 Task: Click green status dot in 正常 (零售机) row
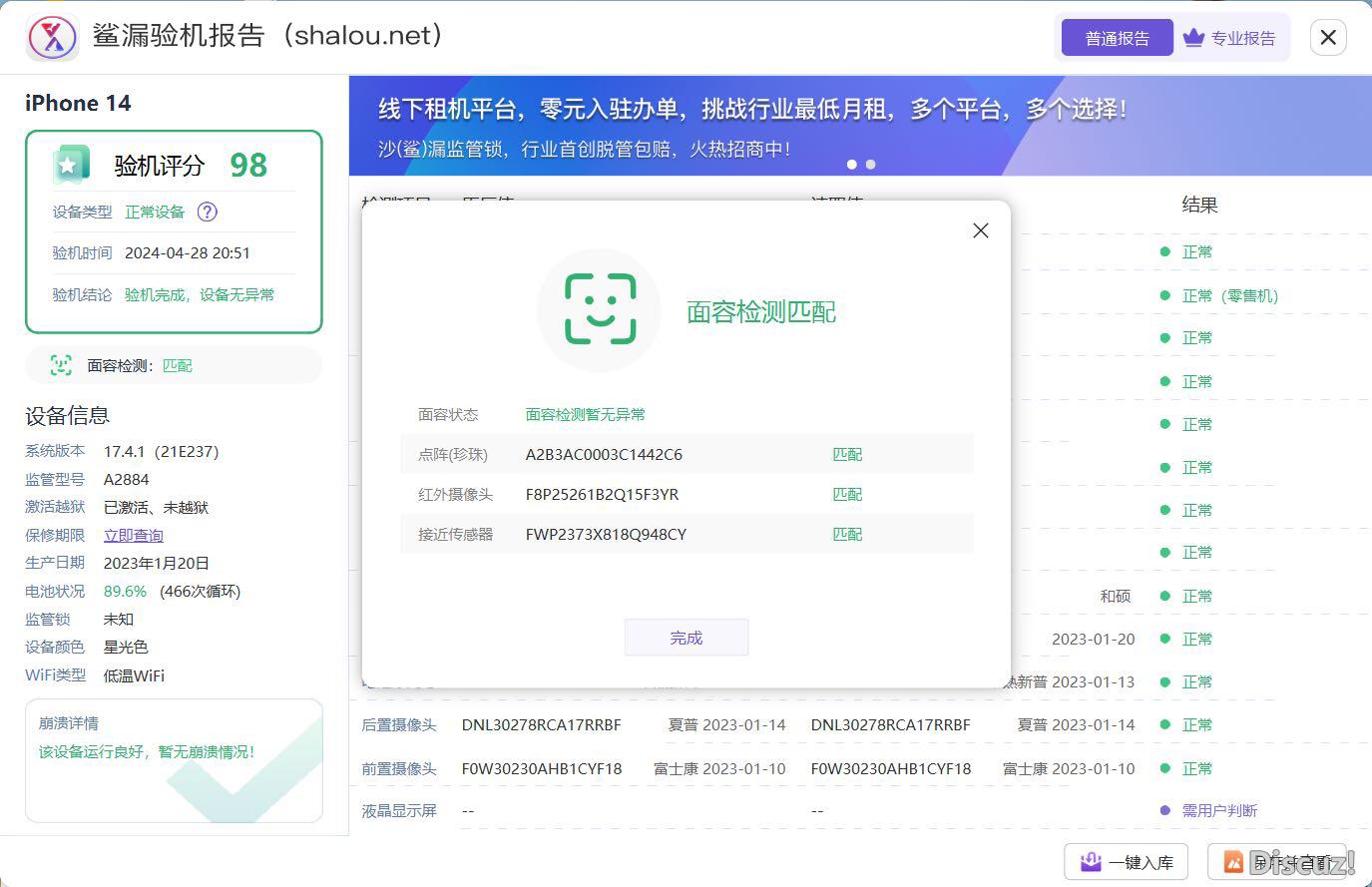pyautogui.click(x=1164, y=295)
